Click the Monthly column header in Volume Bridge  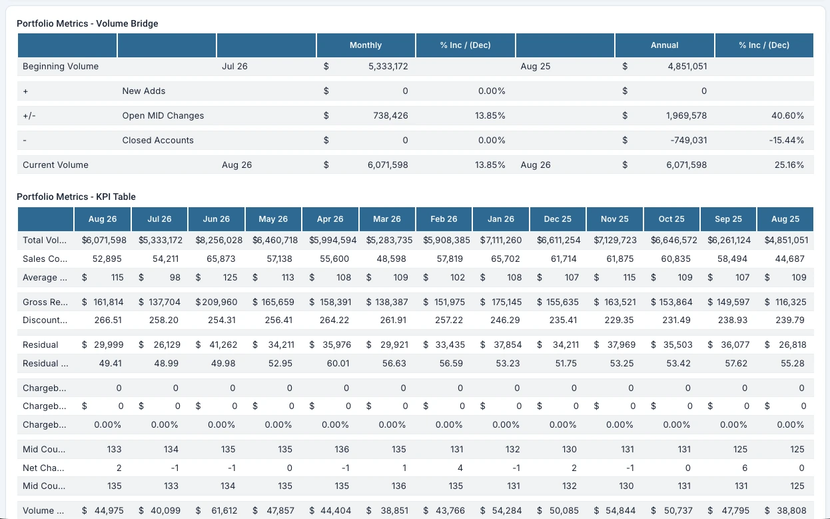365,45
